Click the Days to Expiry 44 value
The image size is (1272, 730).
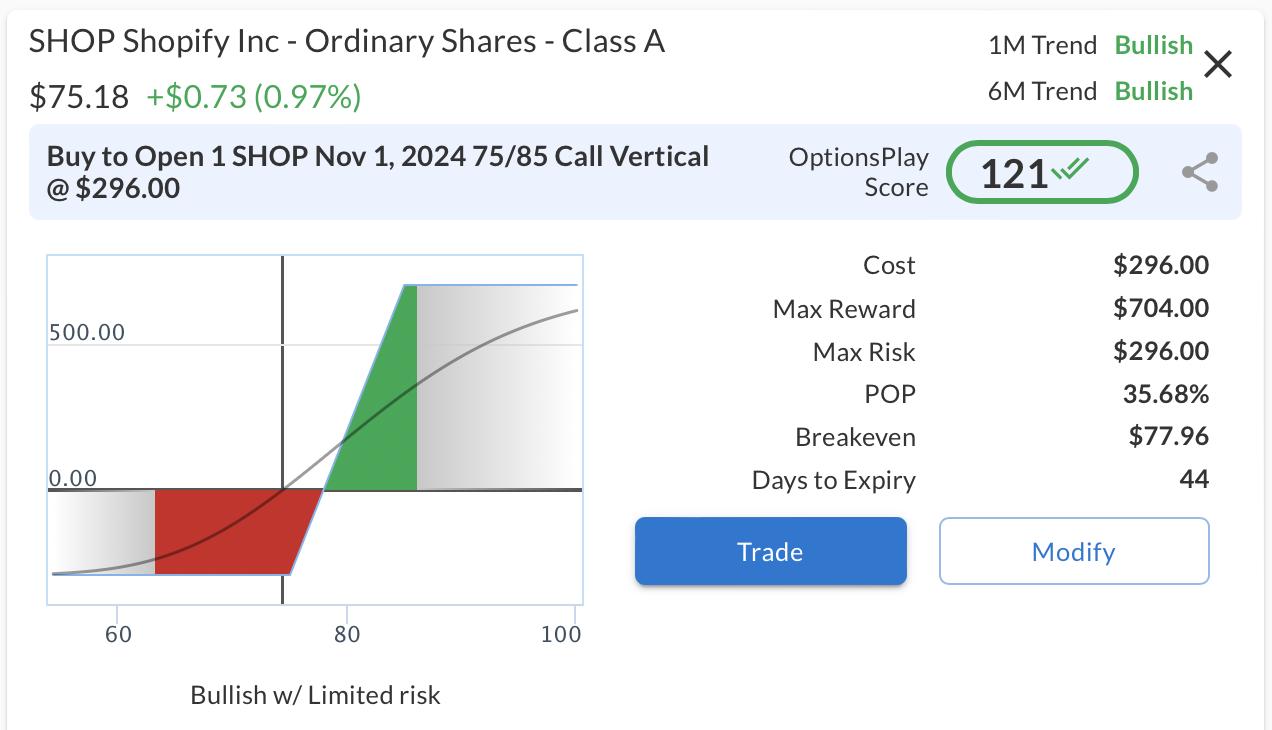tap(1193, 480)
